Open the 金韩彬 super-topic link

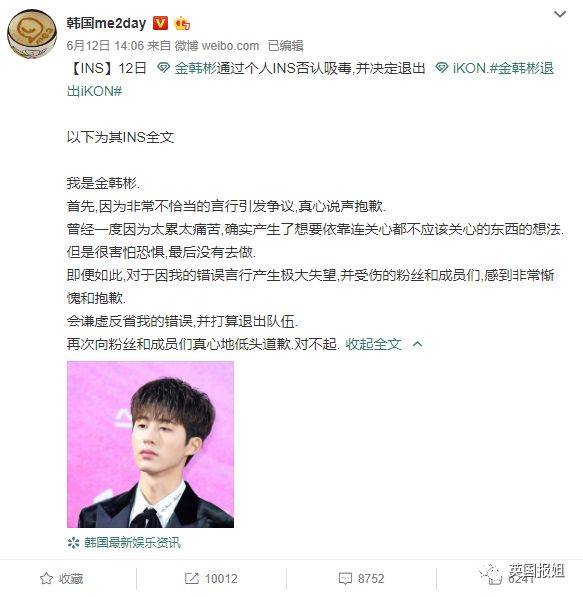[187, 68]
